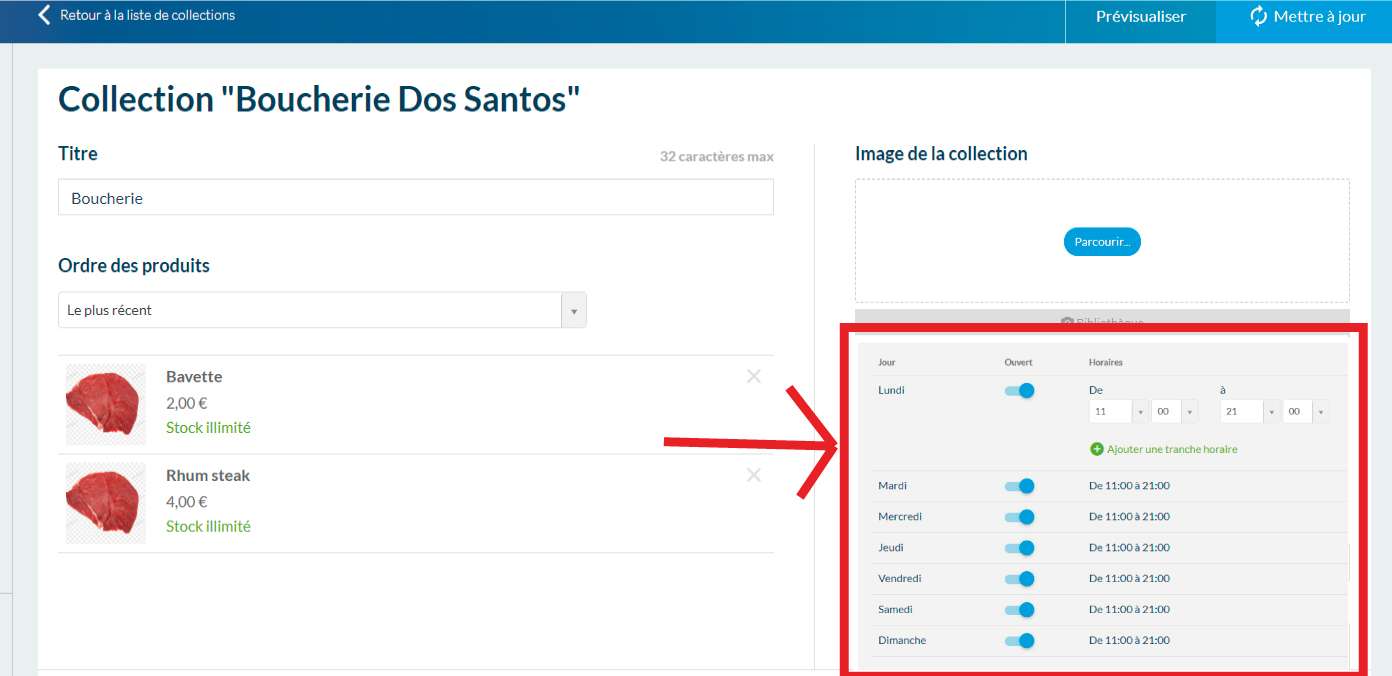This screenshot has height=676, width=1392.
Task: Click the Horaires column header
Action: pyautogui.click(x=1106, y=362)
